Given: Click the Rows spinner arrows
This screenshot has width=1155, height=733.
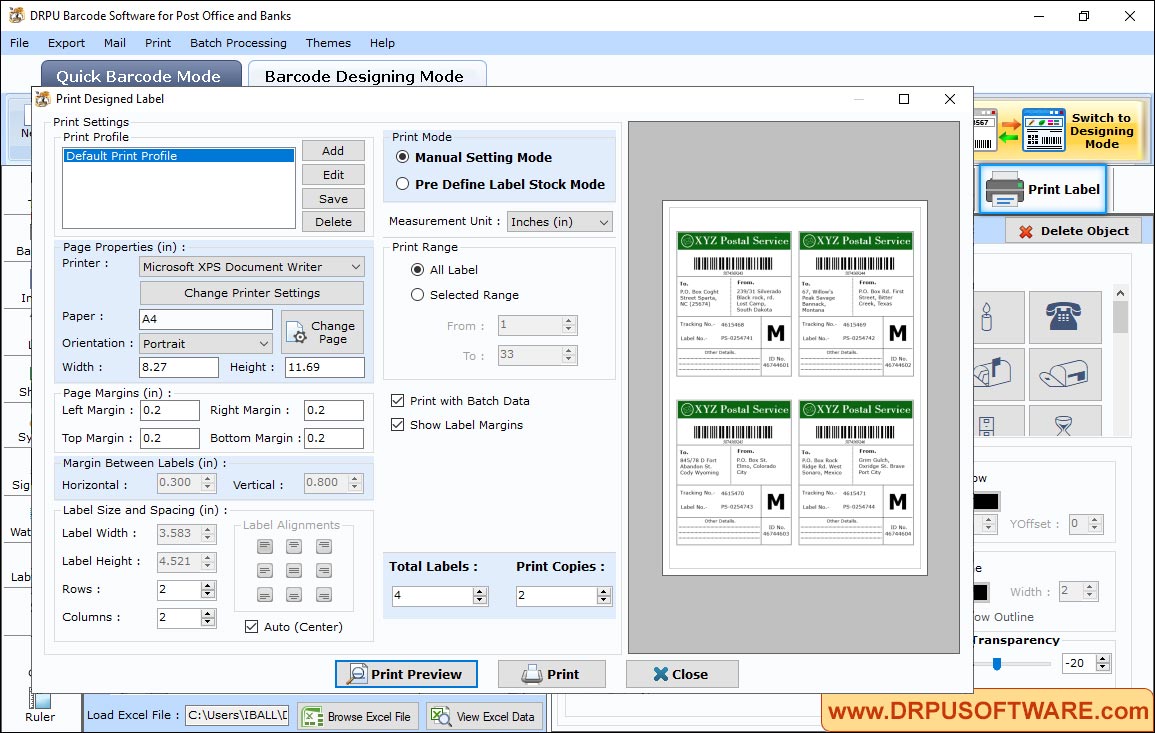Looking at the screenshot, I should pos(208,589).
